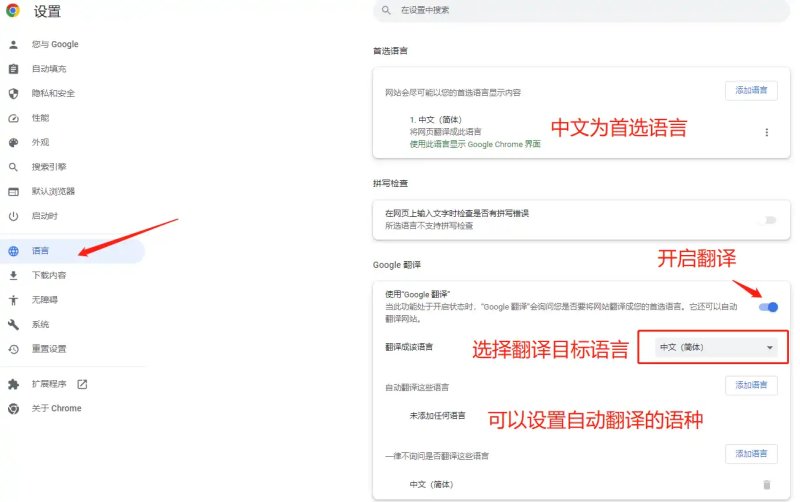Click the Chrome logo next to 设置
Screen dimensions: 800x502
(x=13, y=10)
